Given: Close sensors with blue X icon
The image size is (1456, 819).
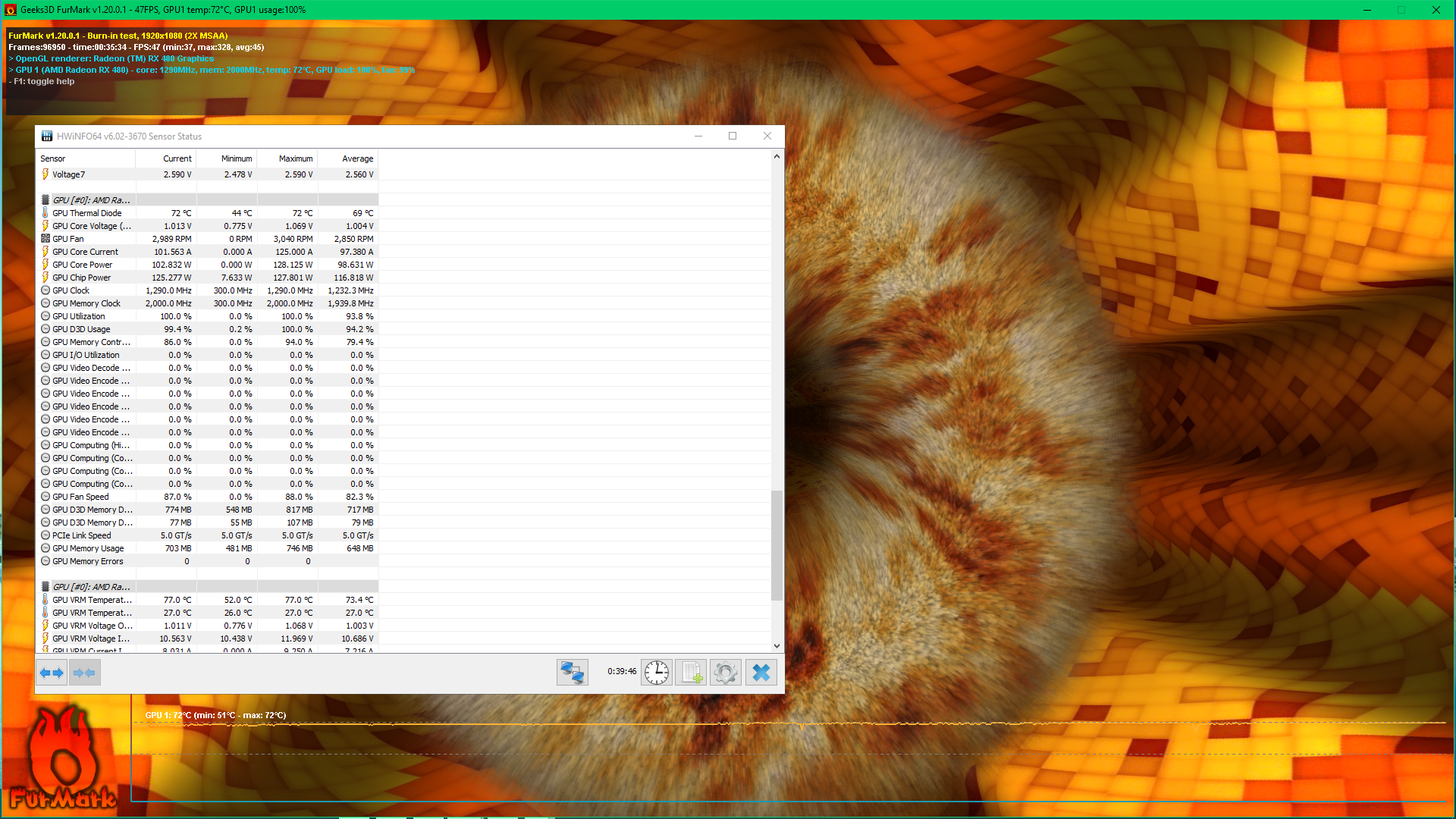Looking at the screenshot, I should click(761, 673).
